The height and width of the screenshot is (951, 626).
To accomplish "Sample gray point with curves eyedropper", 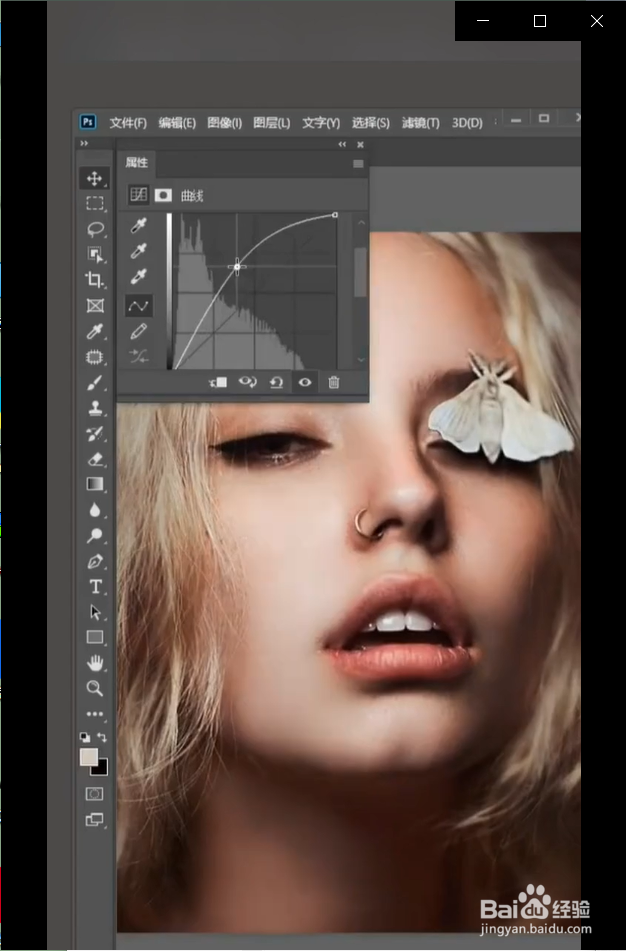I will 138,251.
